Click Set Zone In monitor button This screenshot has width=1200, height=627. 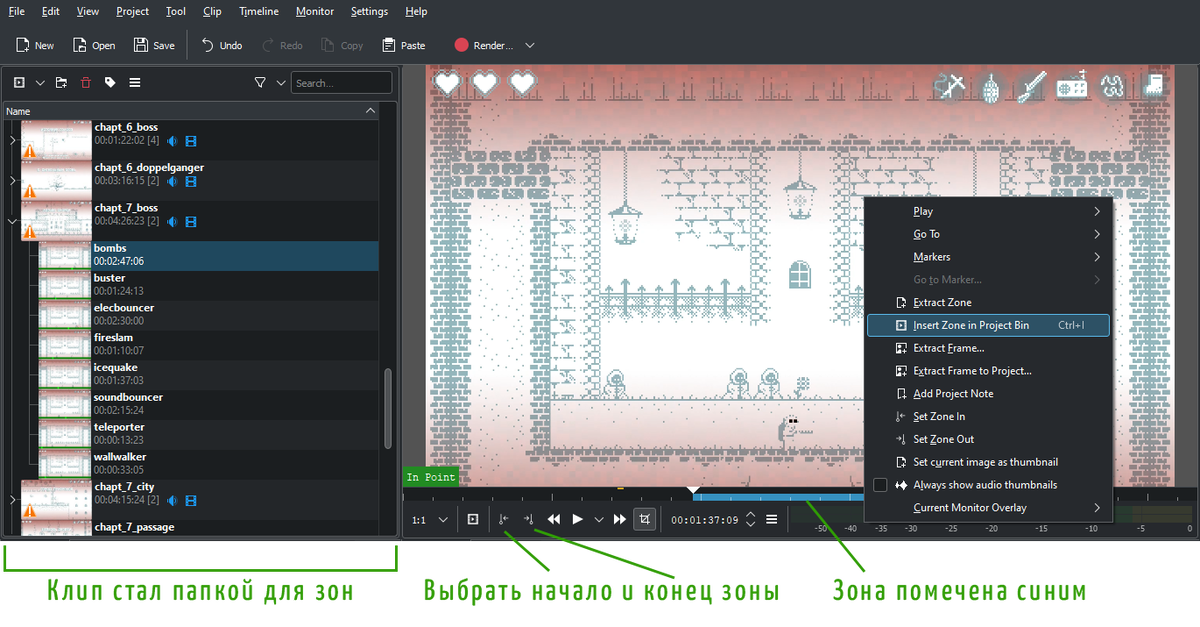click(x=504, y=520)
